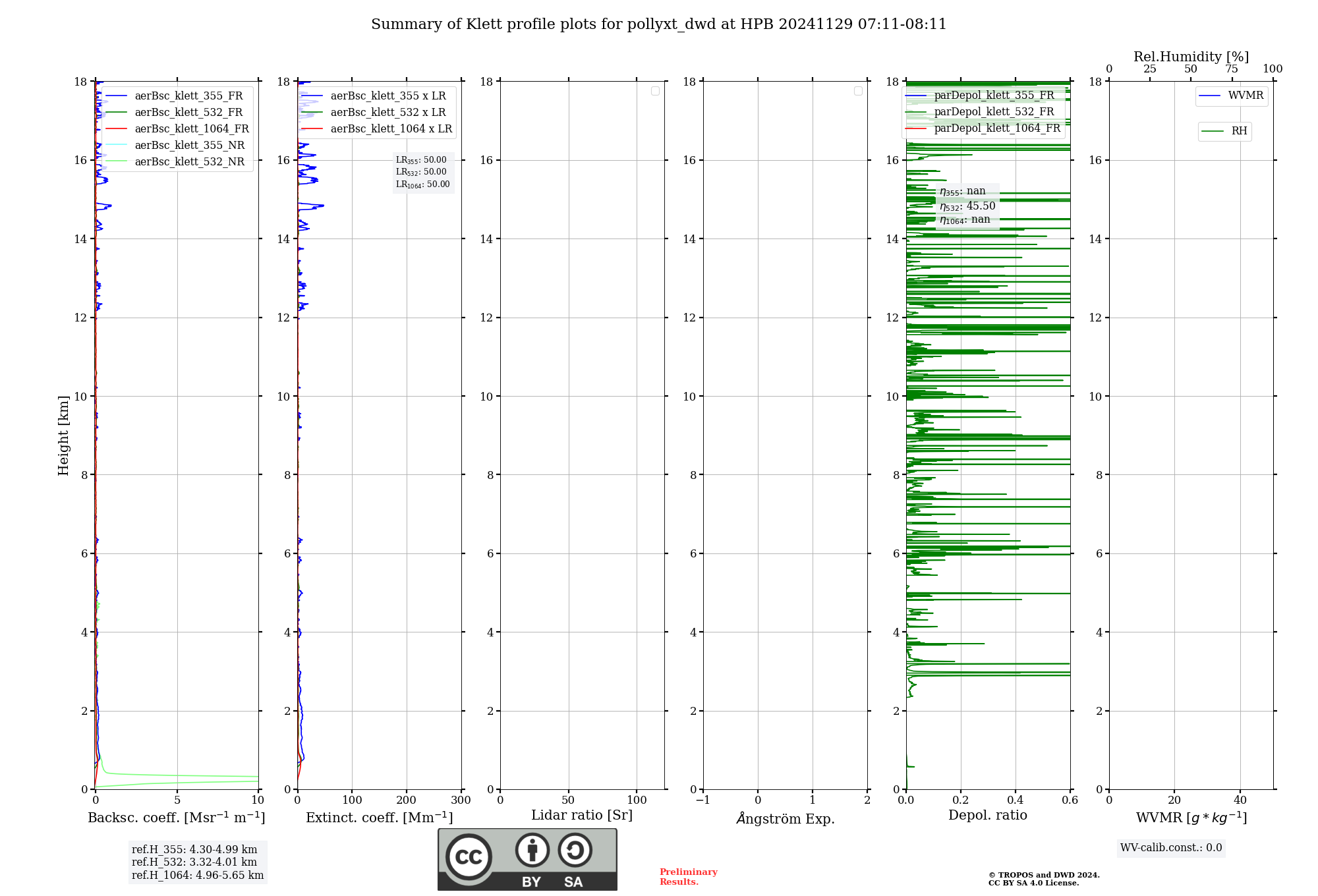Click the LR532: 50.00 annotation
Image resolution: width=1318 pixels, height=896 pixels.
point(421,172)
